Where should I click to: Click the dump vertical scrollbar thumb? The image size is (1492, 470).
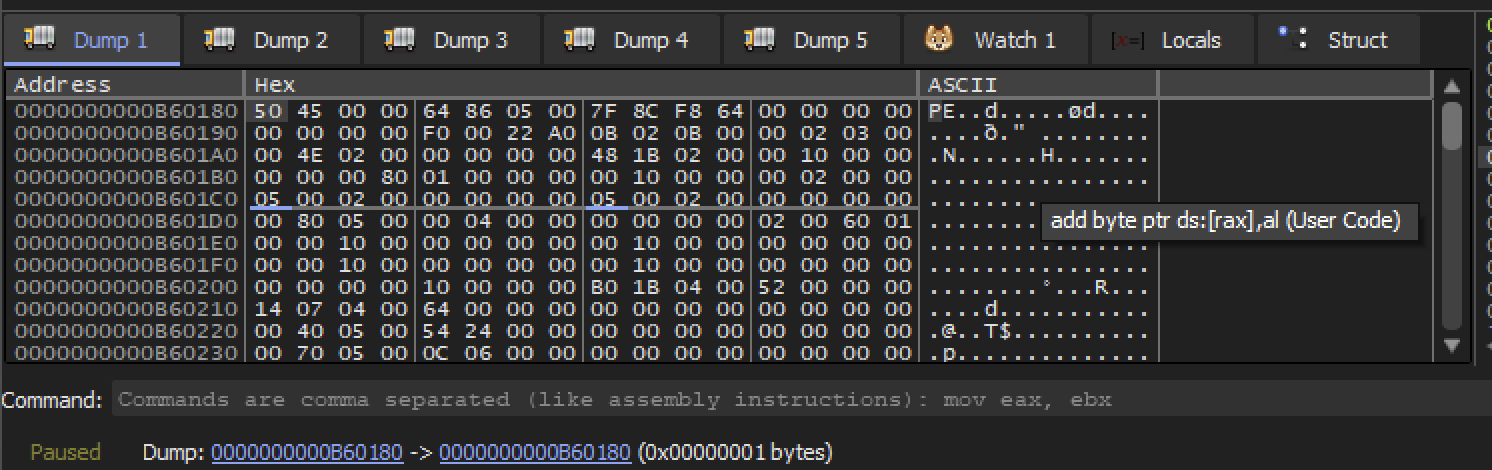[x=1453, y=126]
